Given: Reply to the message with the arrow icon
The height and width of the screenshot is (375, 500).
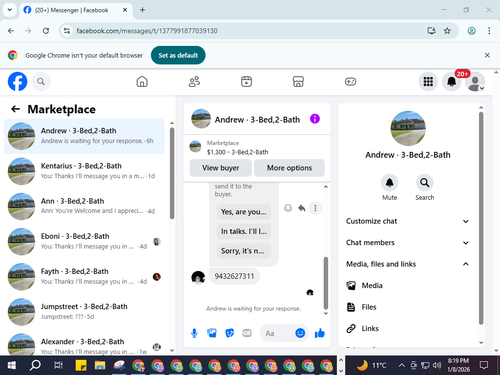Looking at the screenshot, I should point(302,208).
